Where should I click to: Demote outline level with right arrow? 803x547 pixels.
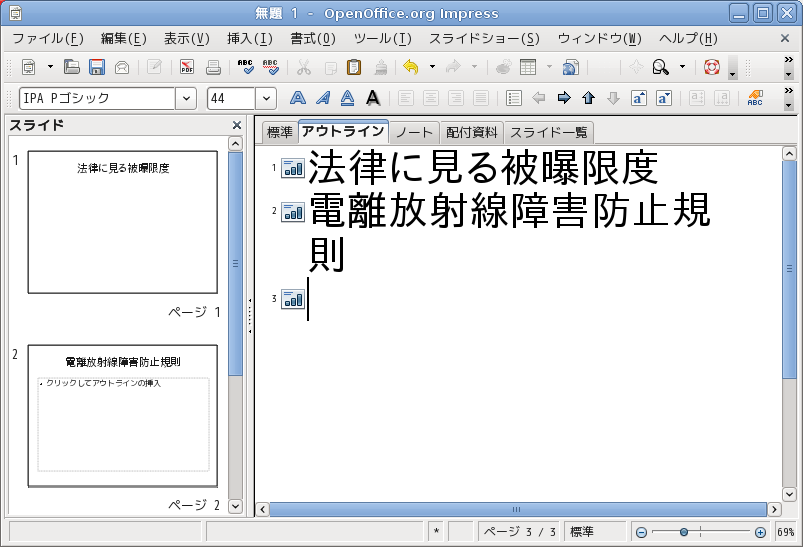(x=564, y=98)
